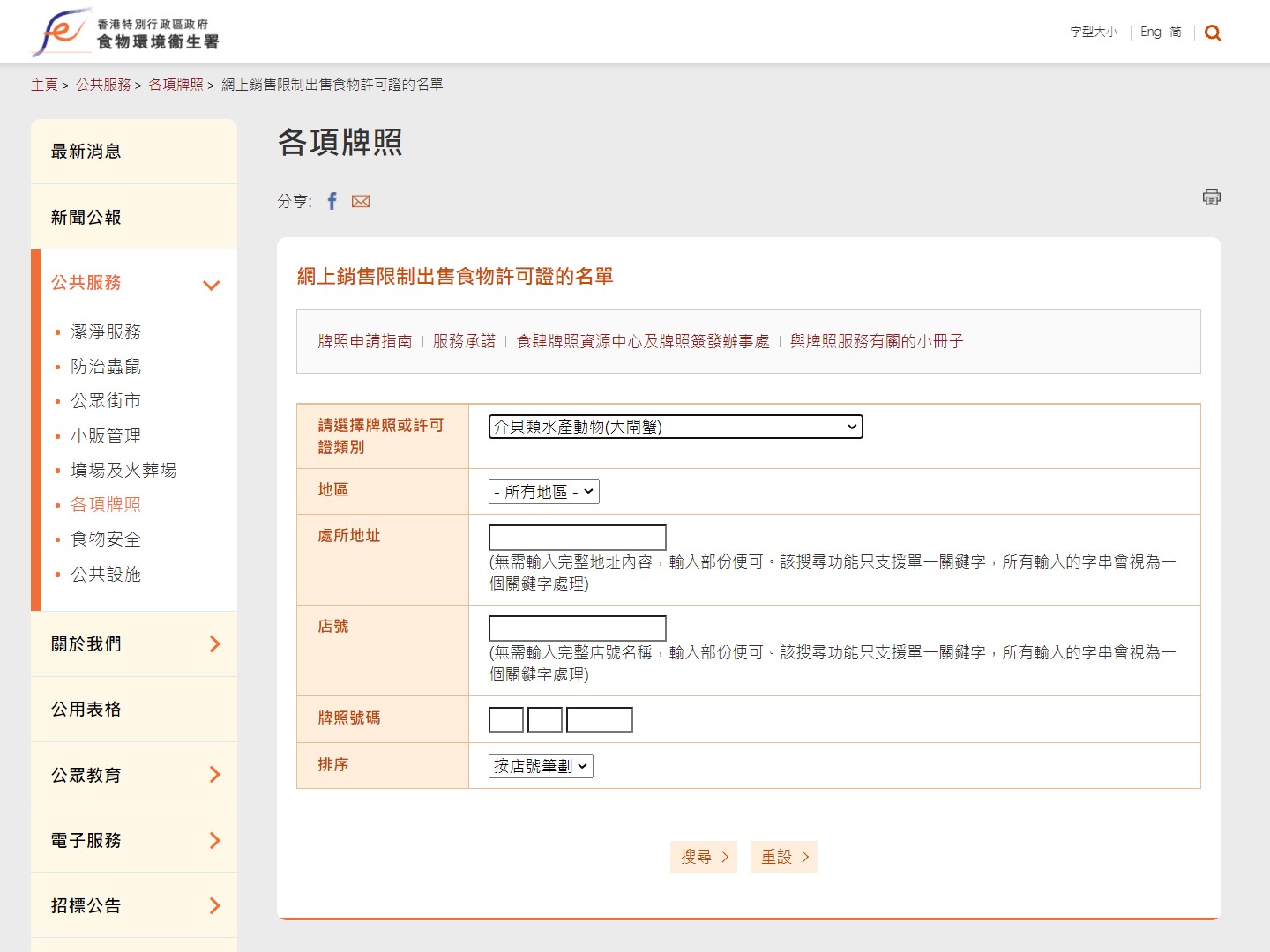
Task: Go to 最新消息 in sidebar
Action: click(86, 152)
